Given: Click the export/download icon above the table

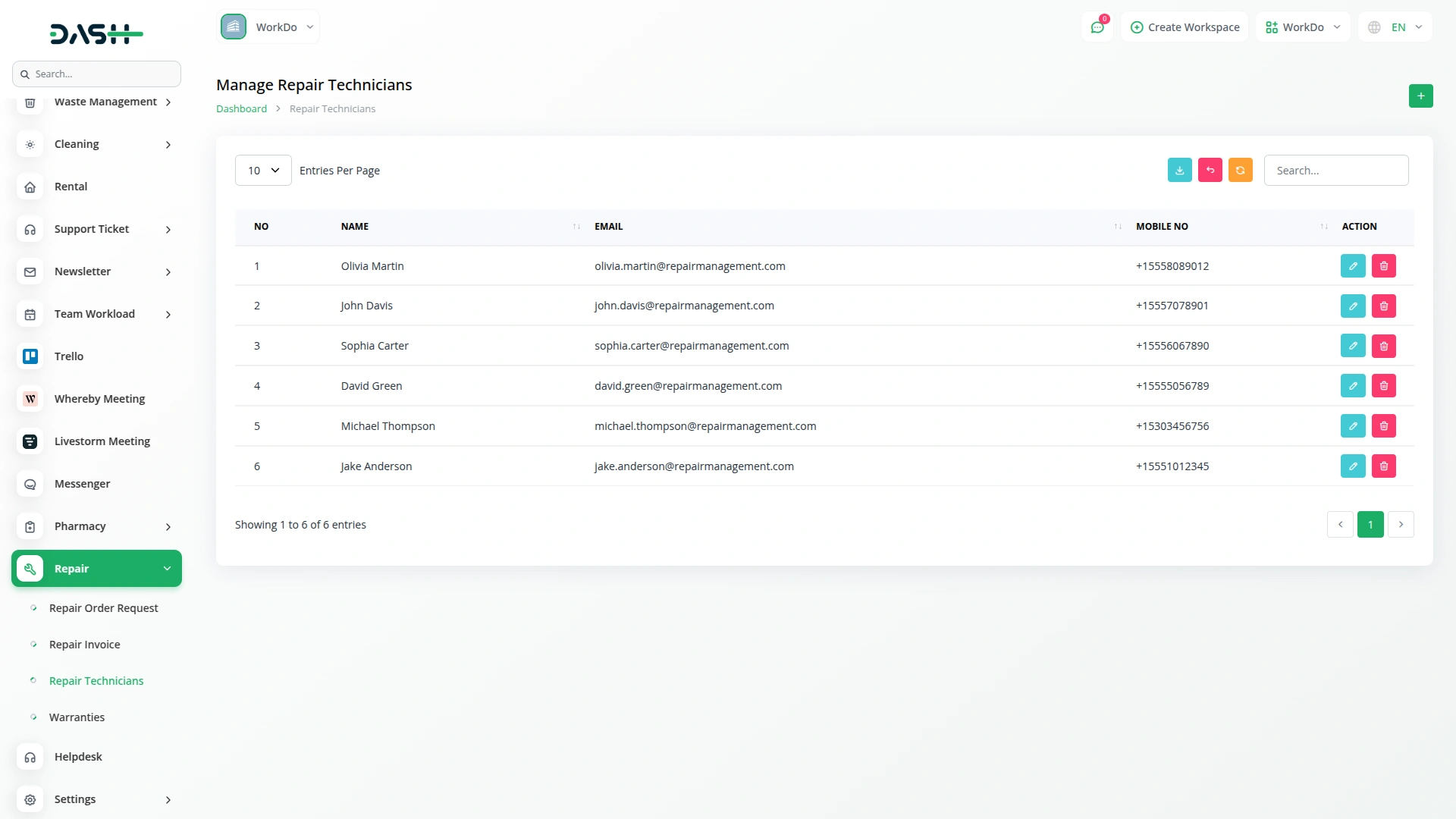Looking at the screenshot, I should (1179, 170).
